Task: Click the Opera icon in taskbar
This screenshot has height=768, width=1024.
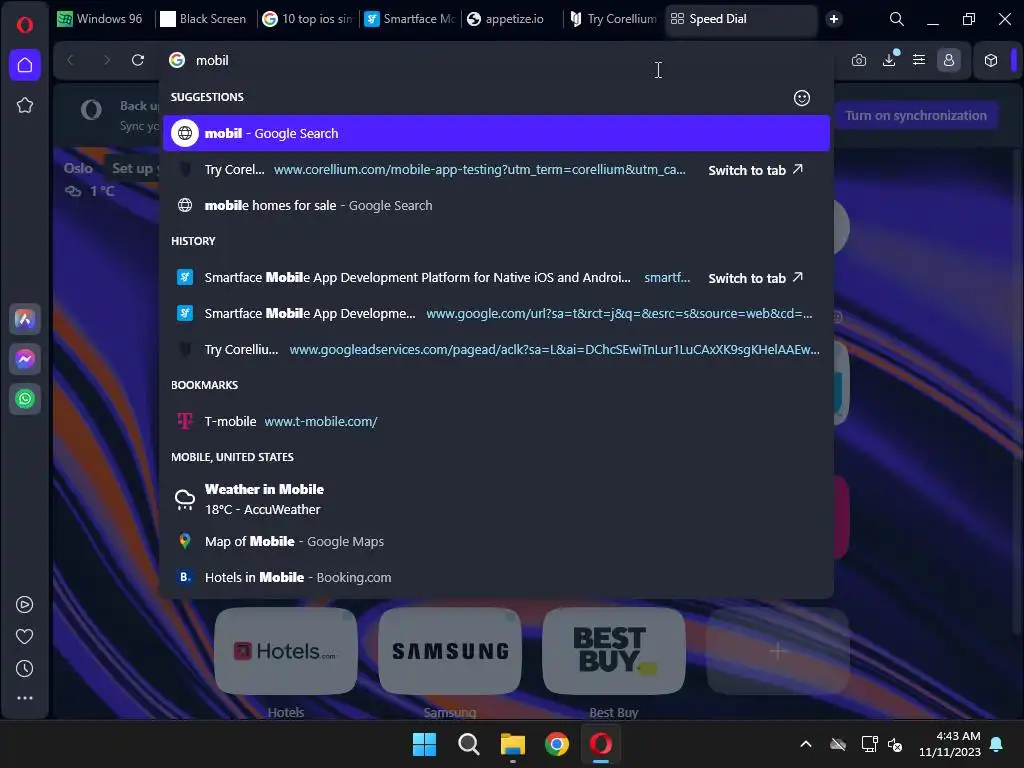Action: [601, 744]
